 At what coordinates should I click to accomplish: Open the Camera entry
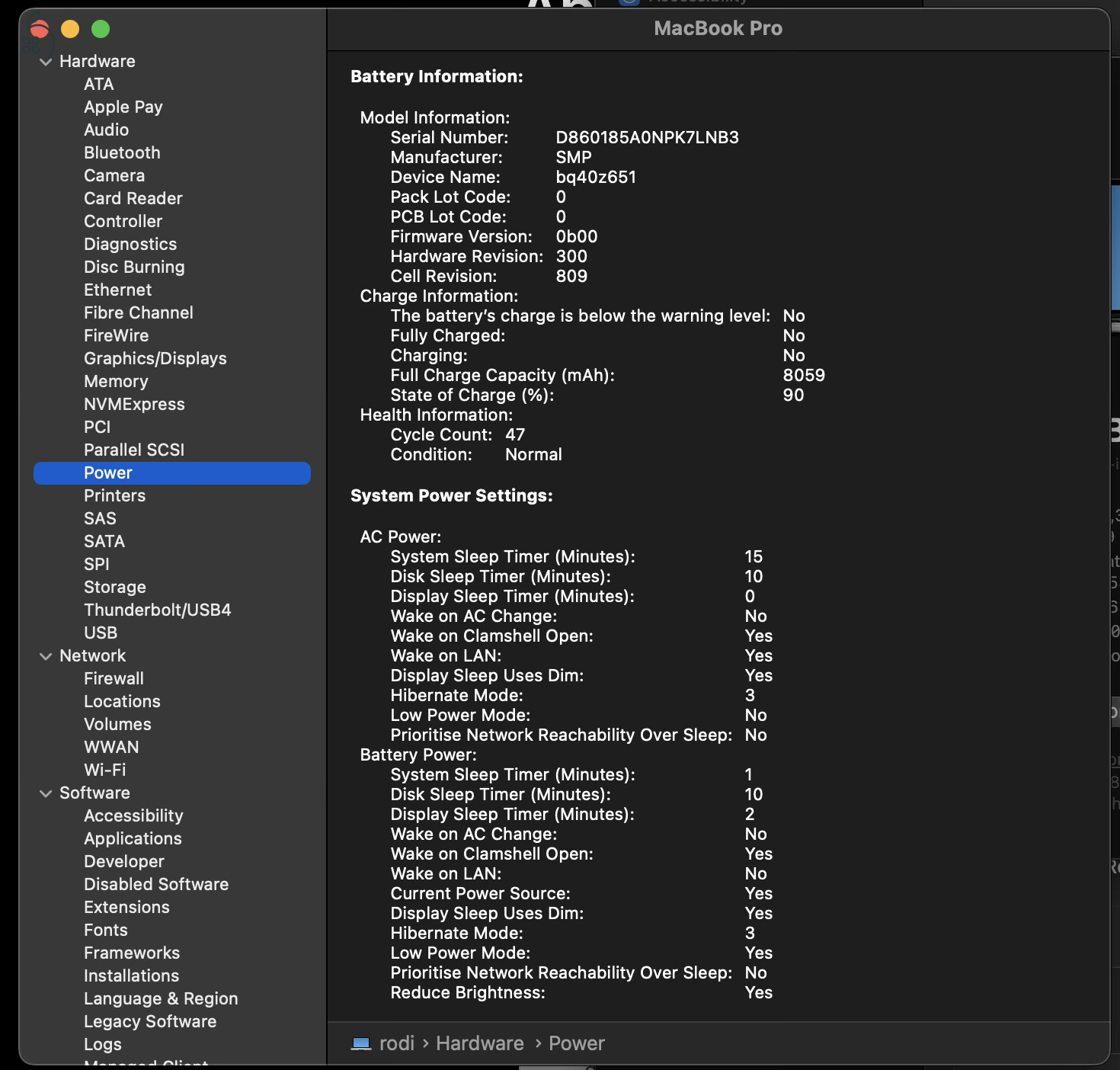coord(114,175)
